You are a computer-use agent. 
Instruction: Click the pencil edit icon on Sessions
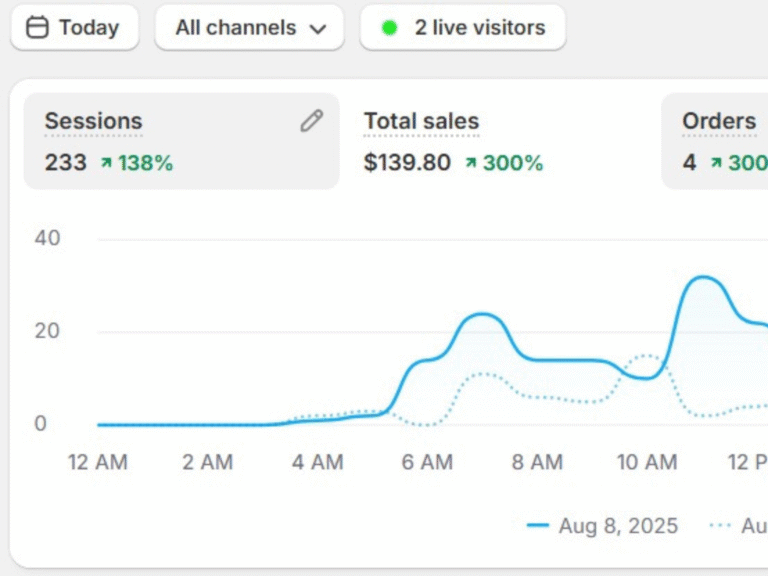312,120
